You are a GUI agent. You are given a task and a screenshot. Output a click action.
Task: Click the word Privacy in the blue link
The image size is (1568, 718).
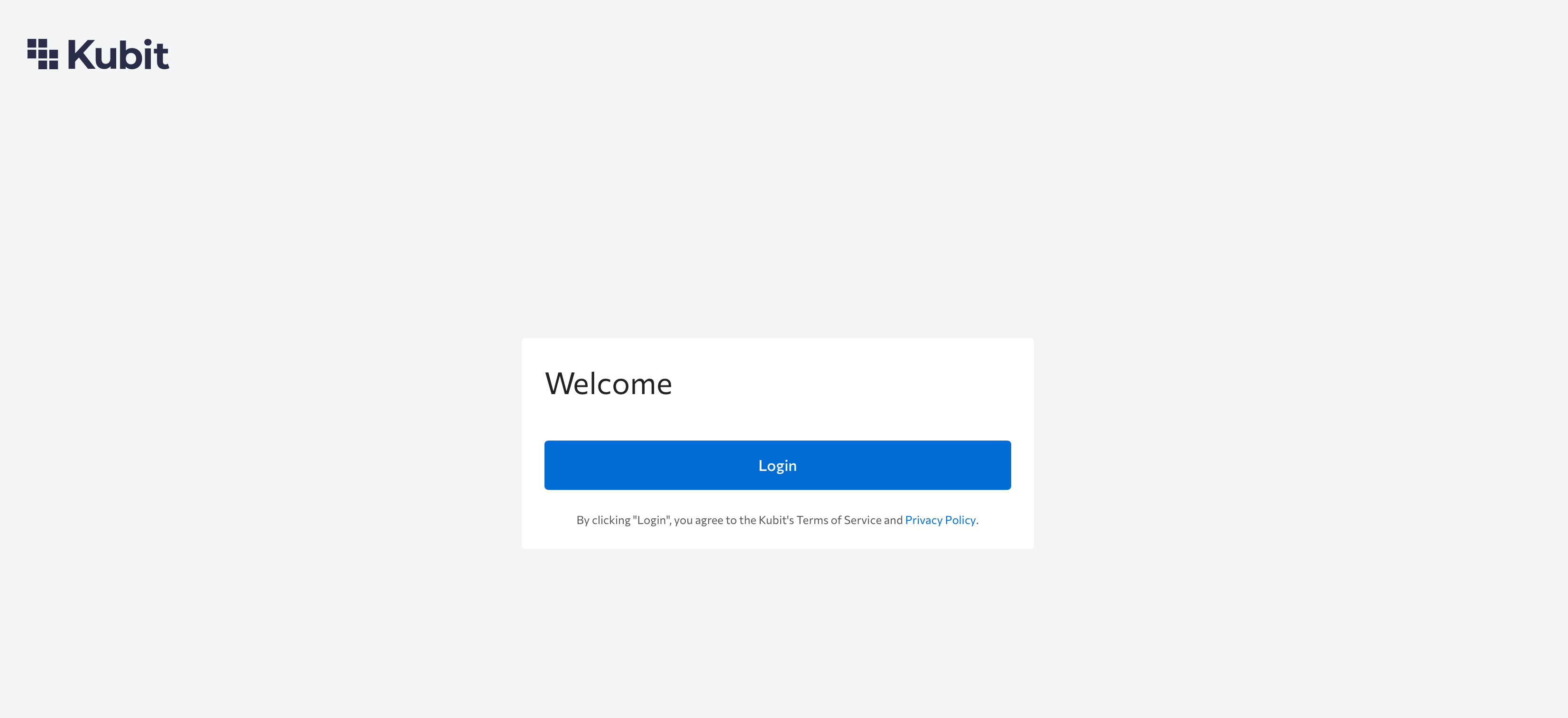coord(923,520)
